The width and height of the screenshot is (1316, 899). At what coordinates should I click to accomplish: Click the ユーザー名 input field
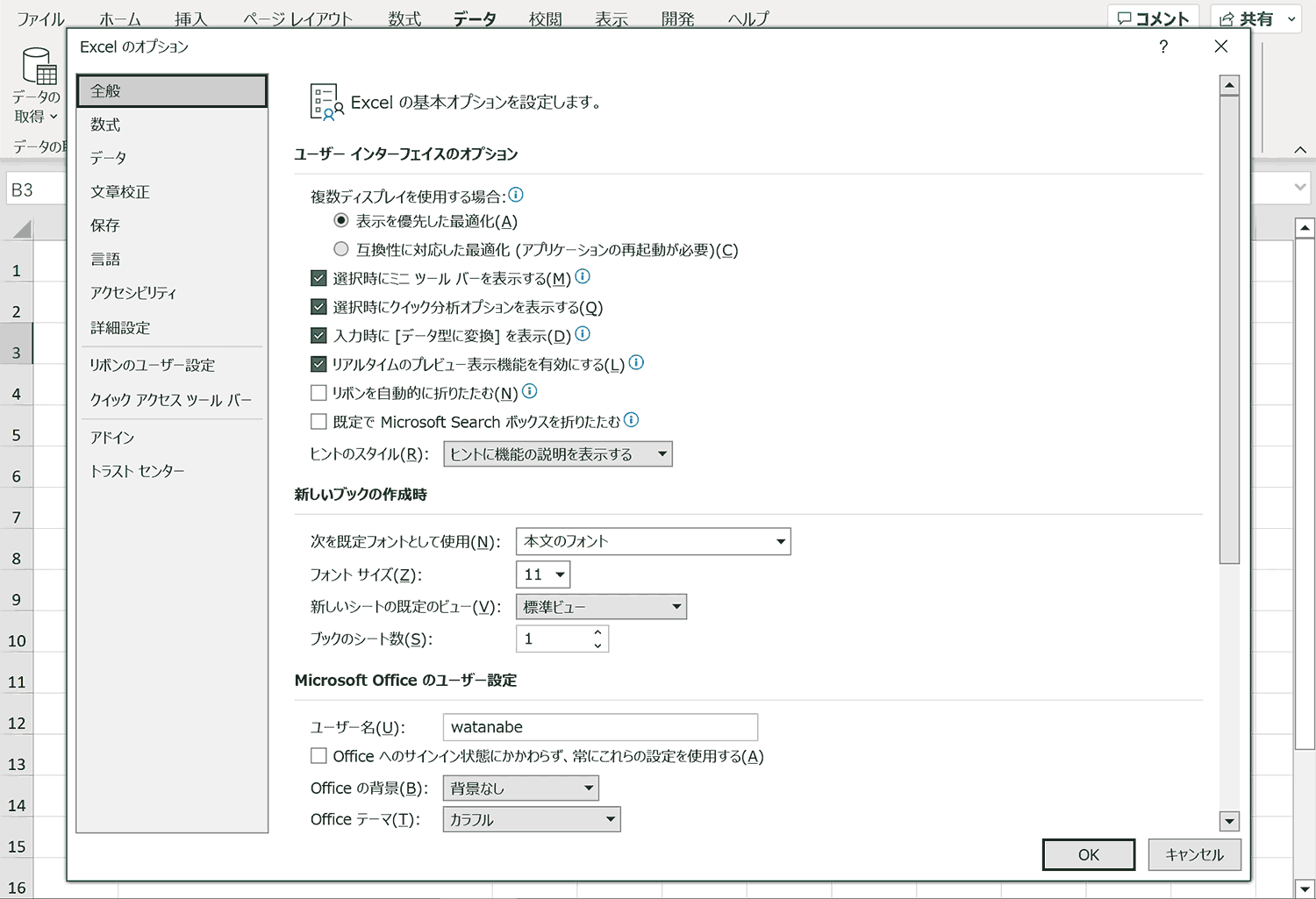(x=600, y=727)
